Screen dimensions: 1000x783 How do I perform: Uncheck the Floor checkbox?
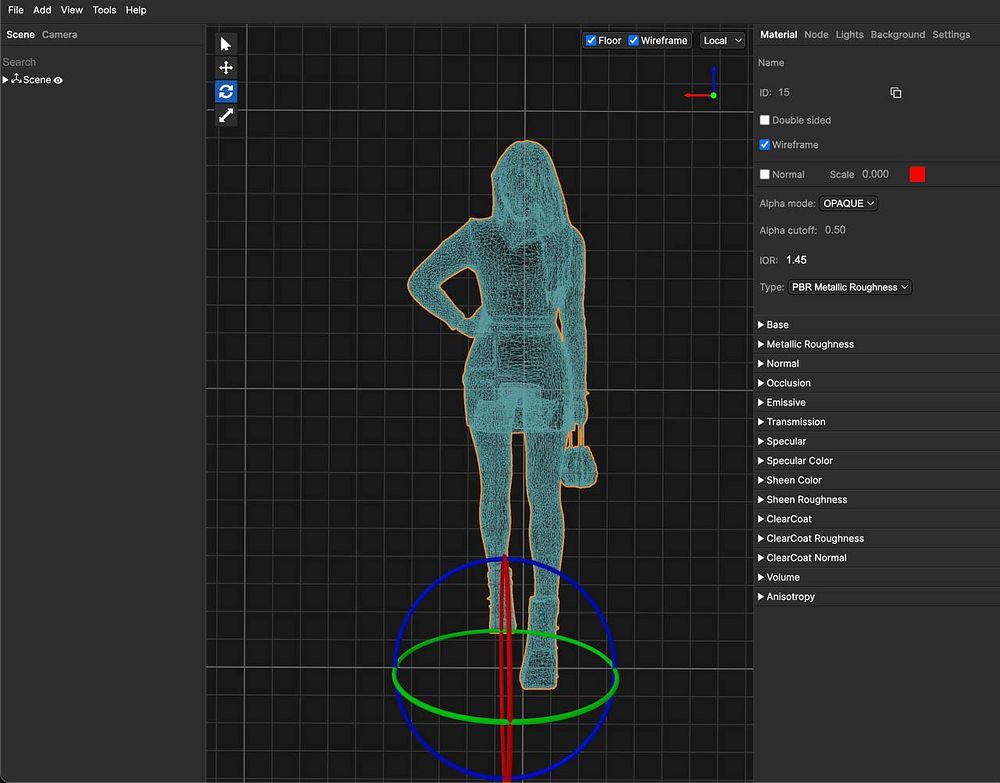click(x=591, y=41)
